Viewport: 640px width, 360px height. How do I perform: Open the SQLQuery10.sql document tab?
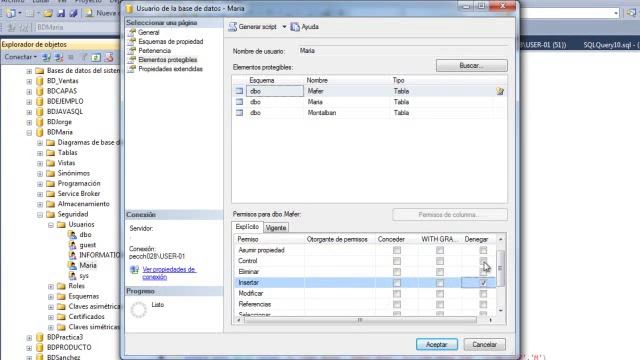pyautogui.click(x=610, y=45)
